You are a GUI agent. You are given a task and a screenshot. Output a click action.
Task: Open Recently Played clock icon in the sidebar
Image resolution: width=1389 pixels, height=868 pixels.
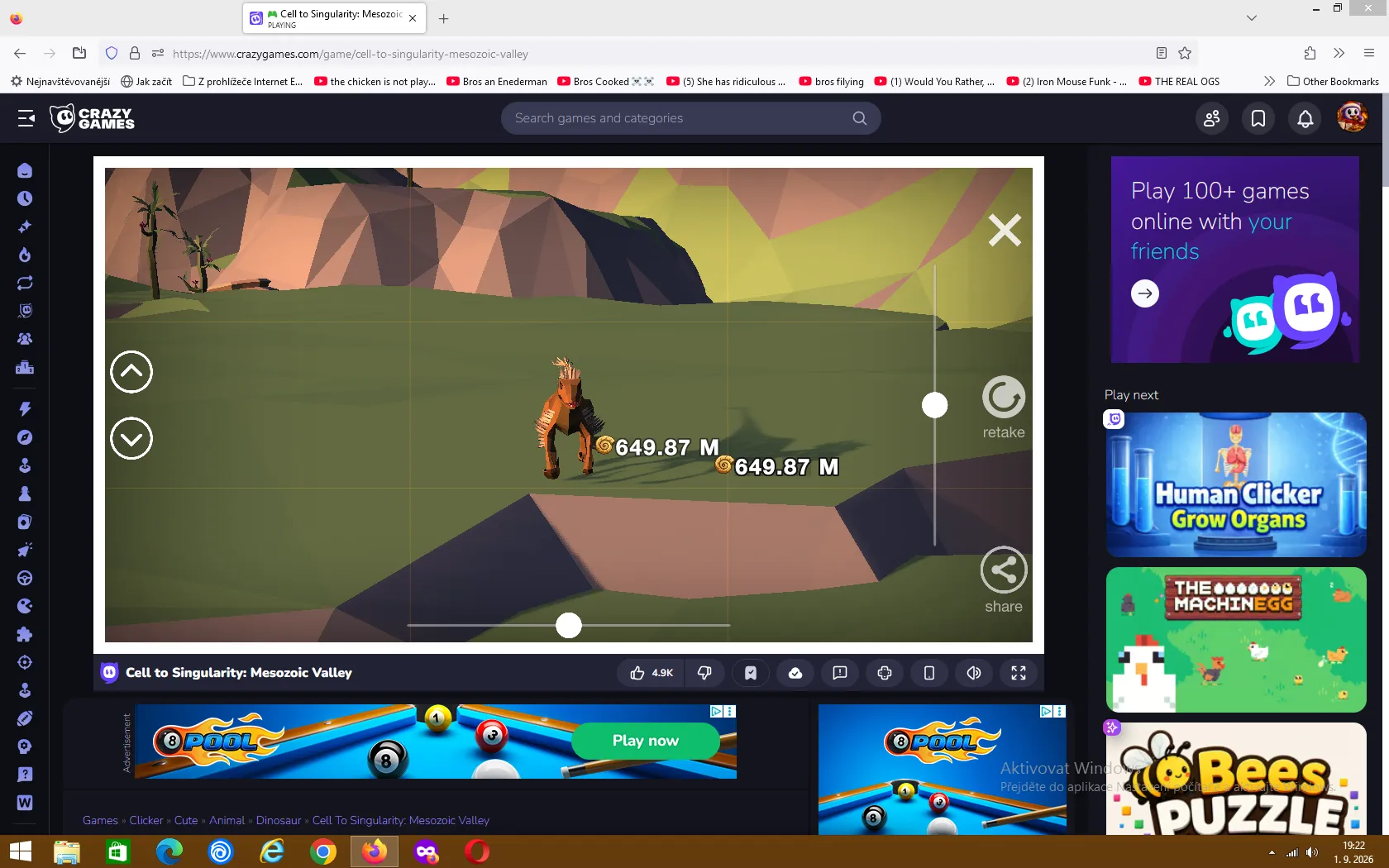click(25, 198)
